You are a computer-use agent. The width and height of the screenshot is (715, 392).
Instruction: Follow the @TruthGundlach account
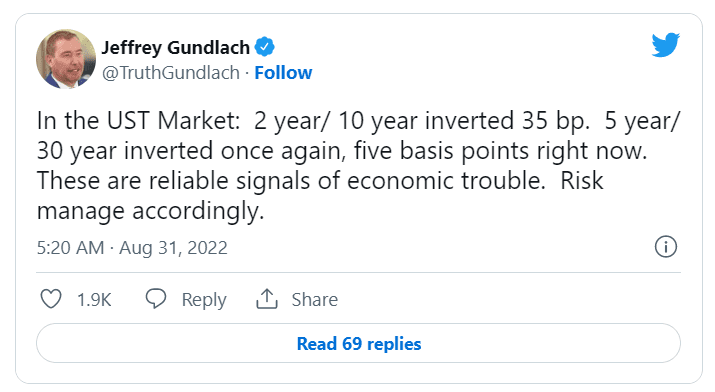coord(283,73)
